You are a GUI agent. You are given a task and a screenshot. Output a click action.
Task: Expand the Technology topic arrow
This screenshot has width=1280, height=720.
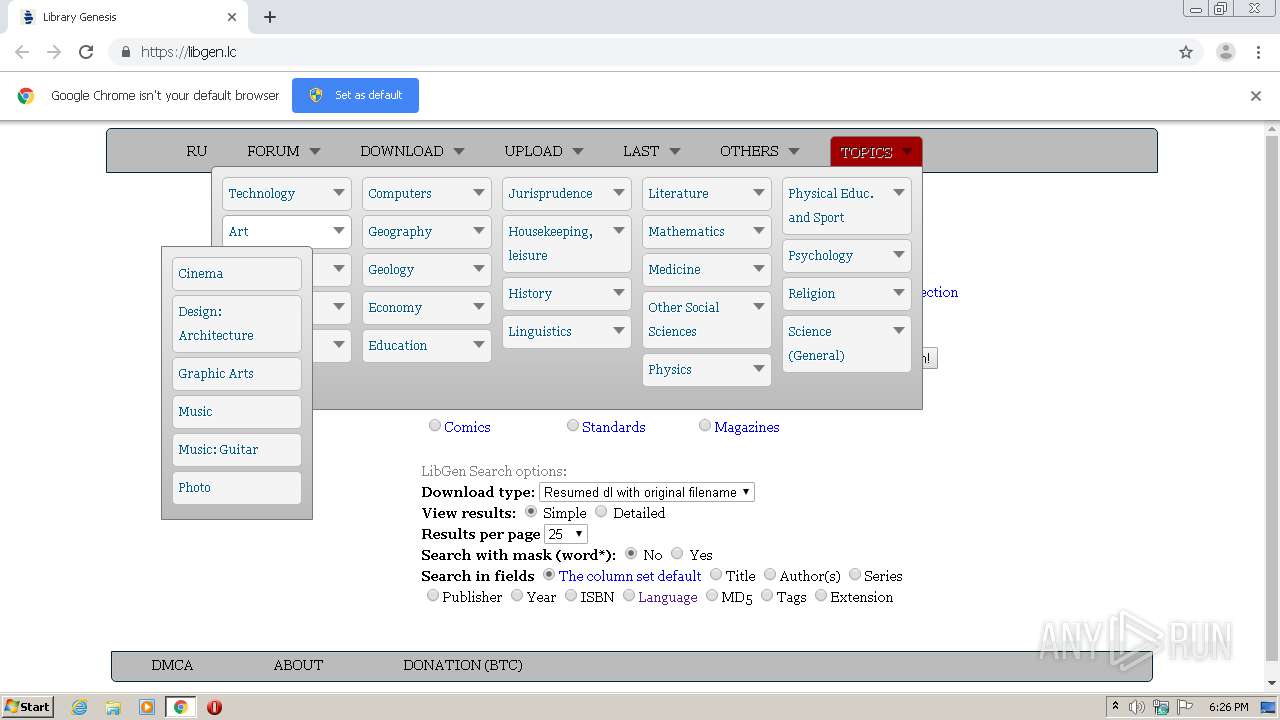pyautogui.click(x=339, y=193)
